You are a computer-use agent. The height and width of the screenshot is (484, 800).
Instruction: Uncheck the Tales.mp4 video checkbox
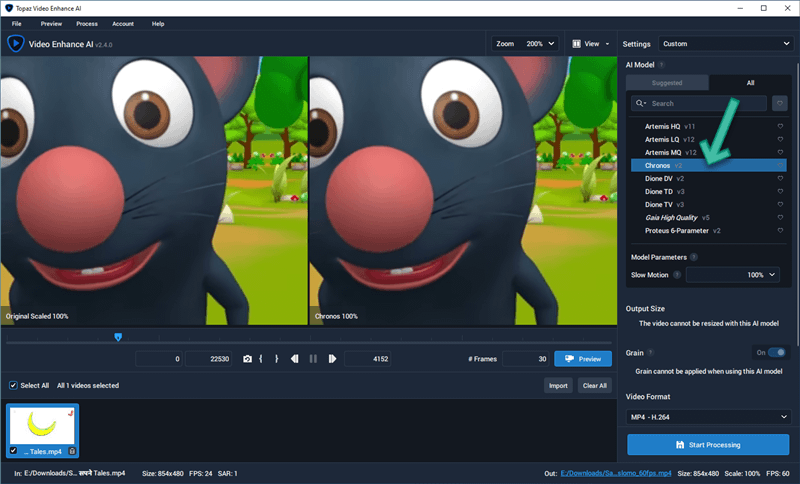(x=13, y=451)
